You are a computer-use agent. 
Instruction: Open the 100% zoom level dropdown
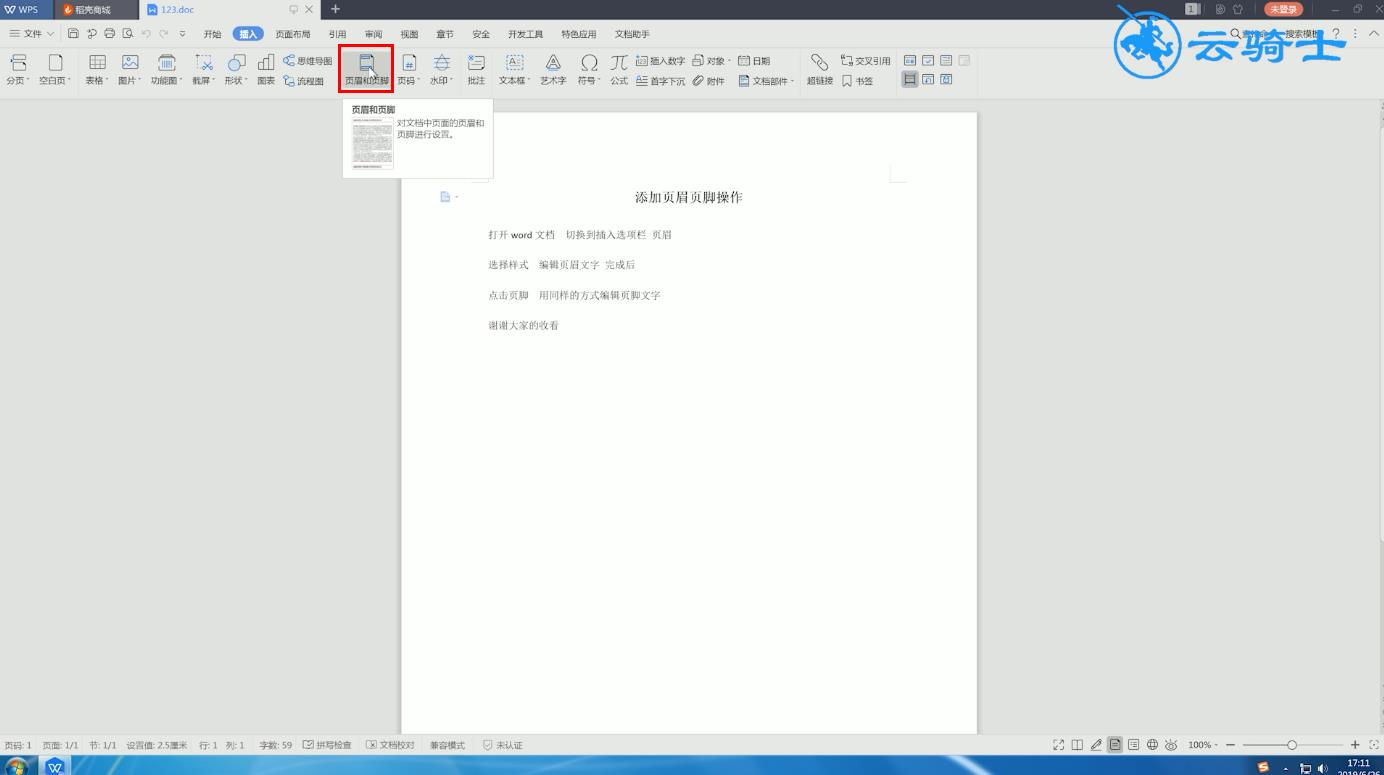click(x=1203, y=745)
